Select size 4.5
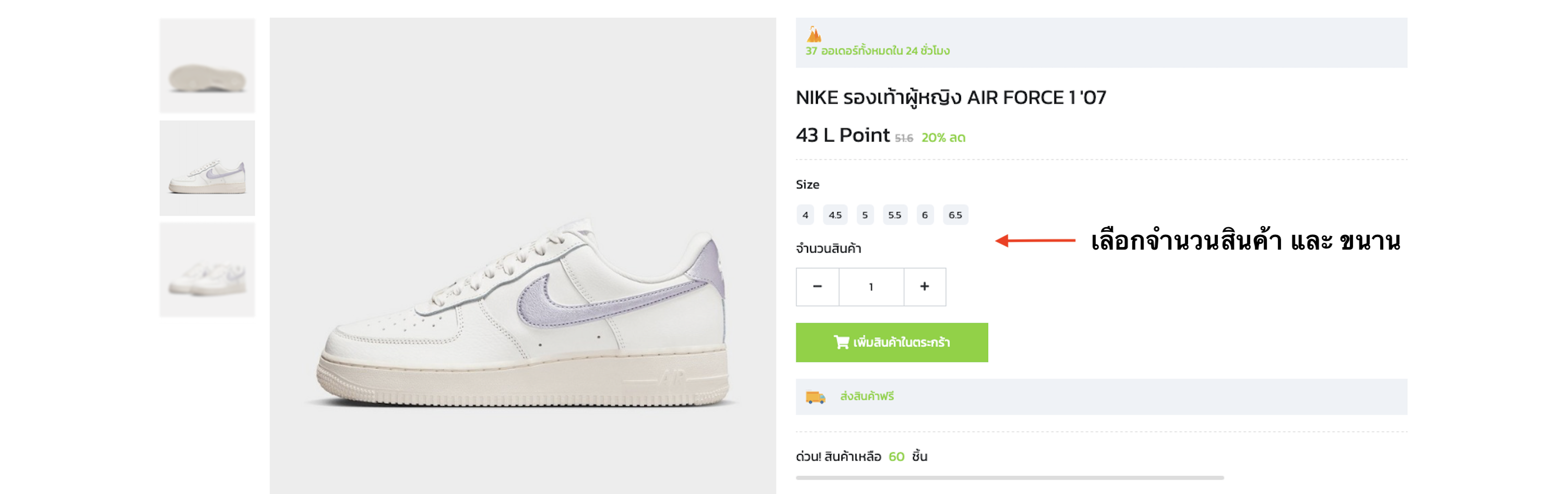 pyautogui.click(x=835, y=215)
